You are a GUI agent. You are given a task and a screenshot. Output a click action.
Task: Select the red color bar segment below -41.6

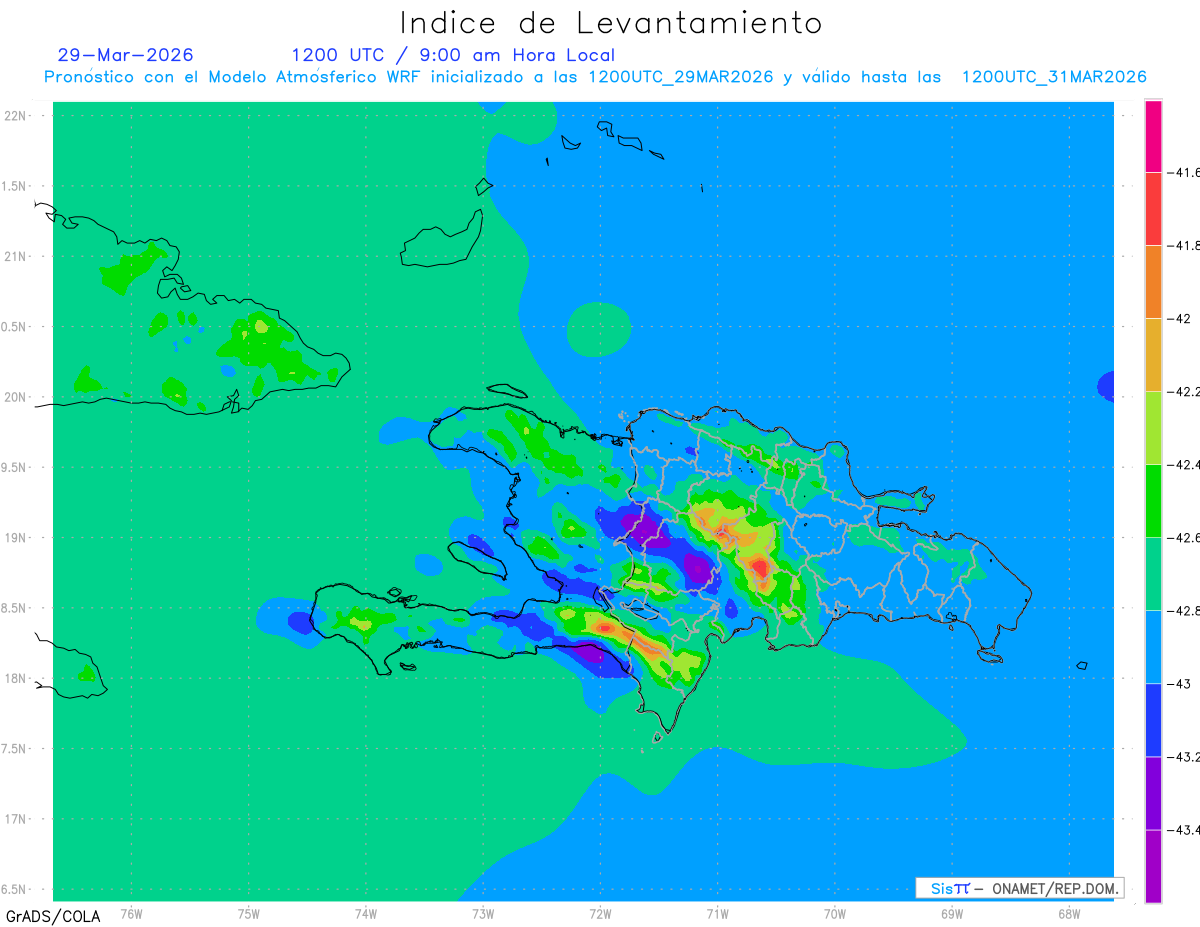[1153, 209]
